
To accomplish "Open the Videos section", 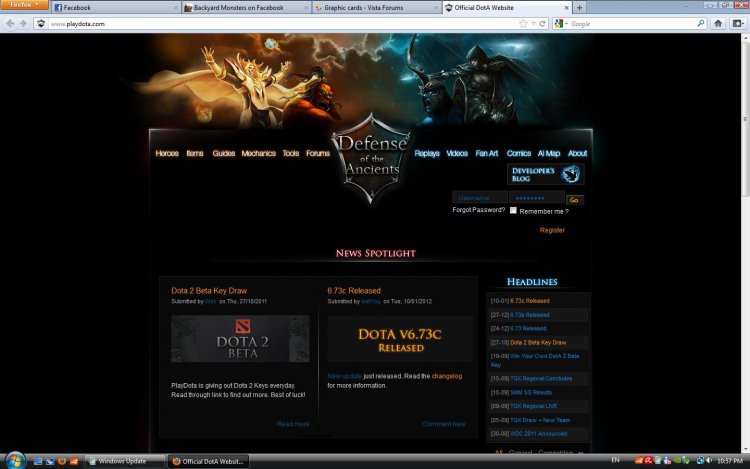I will click(457, 153).
